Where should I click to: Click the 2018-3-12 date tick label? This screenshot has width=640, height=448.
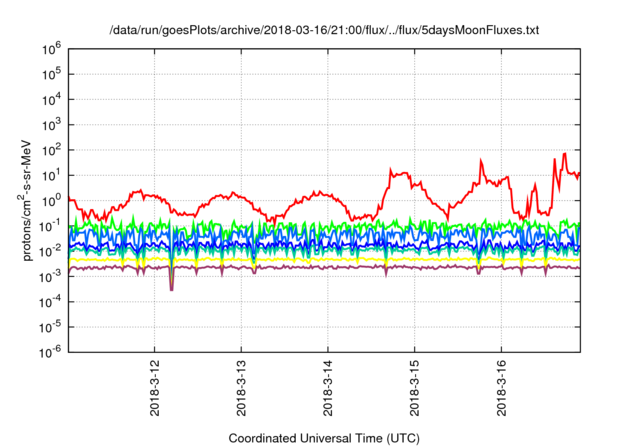[x=155, y=388]
